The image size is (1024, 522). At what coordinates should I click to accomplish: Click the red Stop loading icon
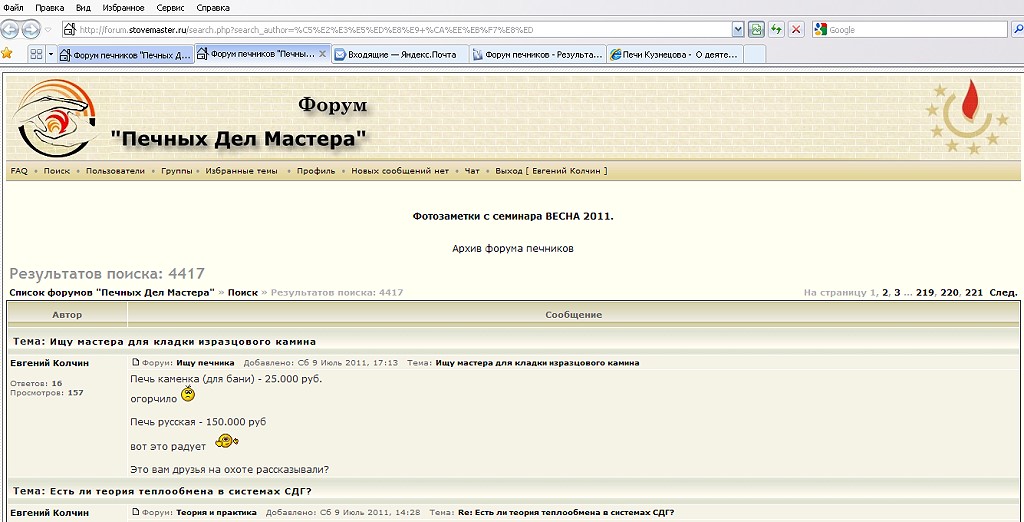[x=796, y=30]
